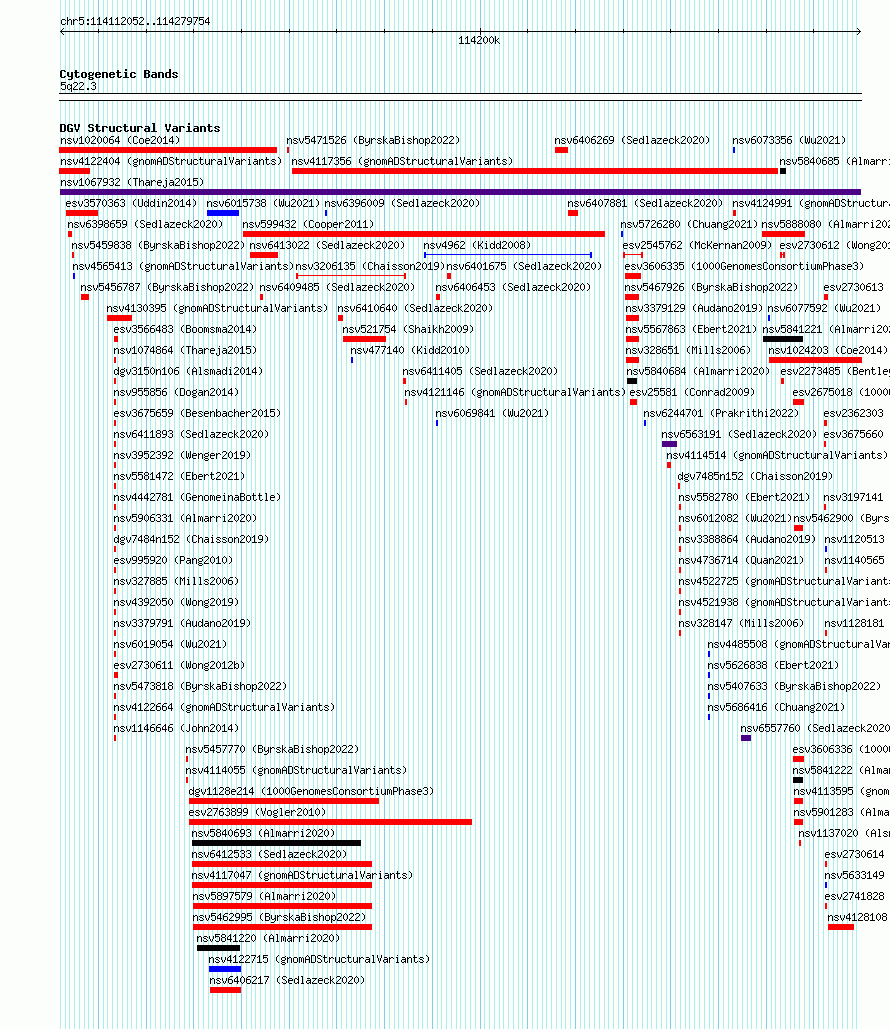This screenshot has height=1029, width=890.
Task: Click the Cytogenetic Bands track title
Action: [119, 74]
